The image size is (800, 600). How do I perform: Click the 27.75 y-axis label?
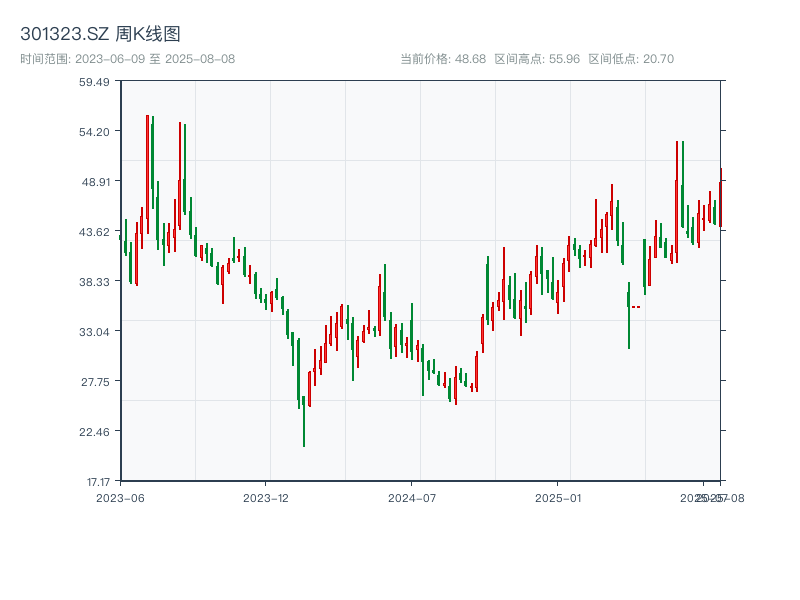tap(95, 382)
